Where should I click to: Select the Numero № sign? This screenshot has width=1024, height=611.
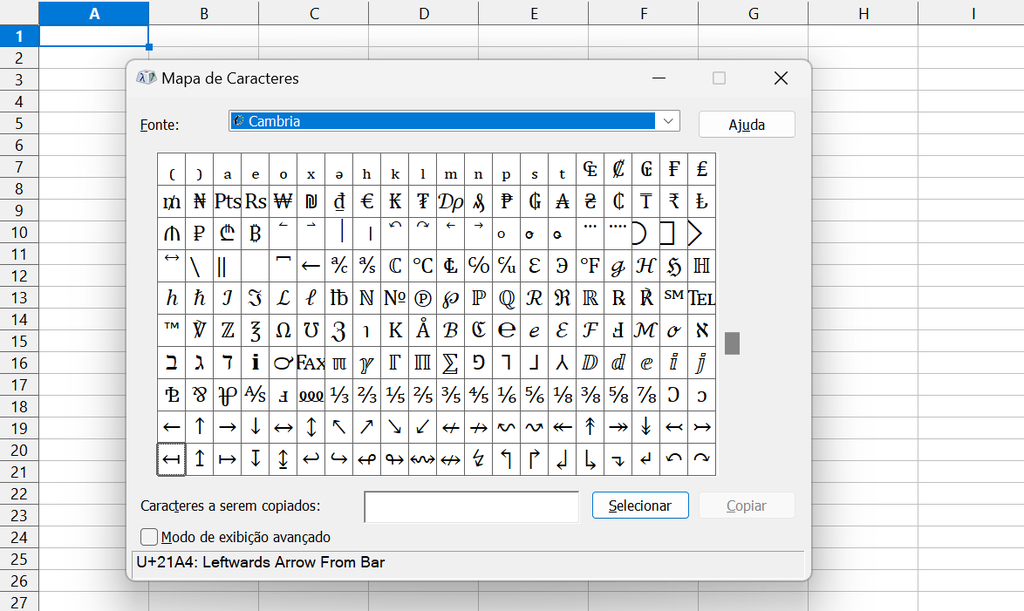click(394, 298)
